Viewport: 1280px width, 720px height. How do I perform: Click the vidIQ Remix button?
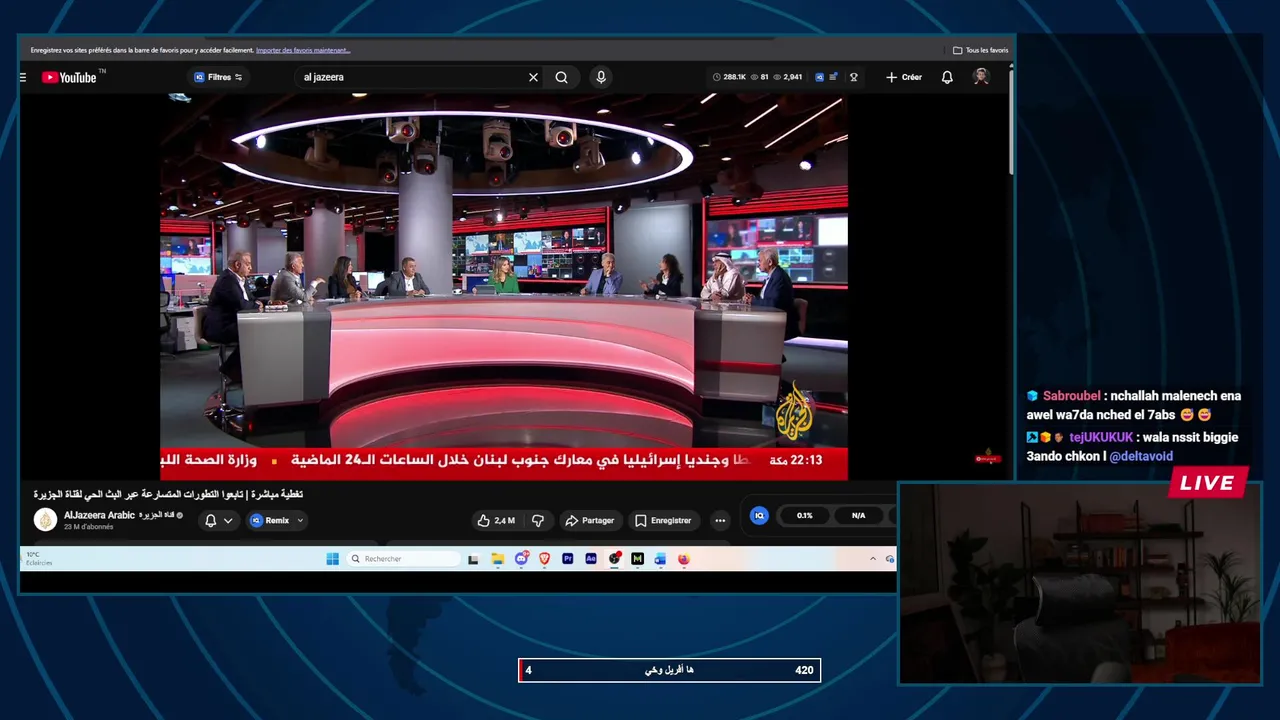(270, 520)
